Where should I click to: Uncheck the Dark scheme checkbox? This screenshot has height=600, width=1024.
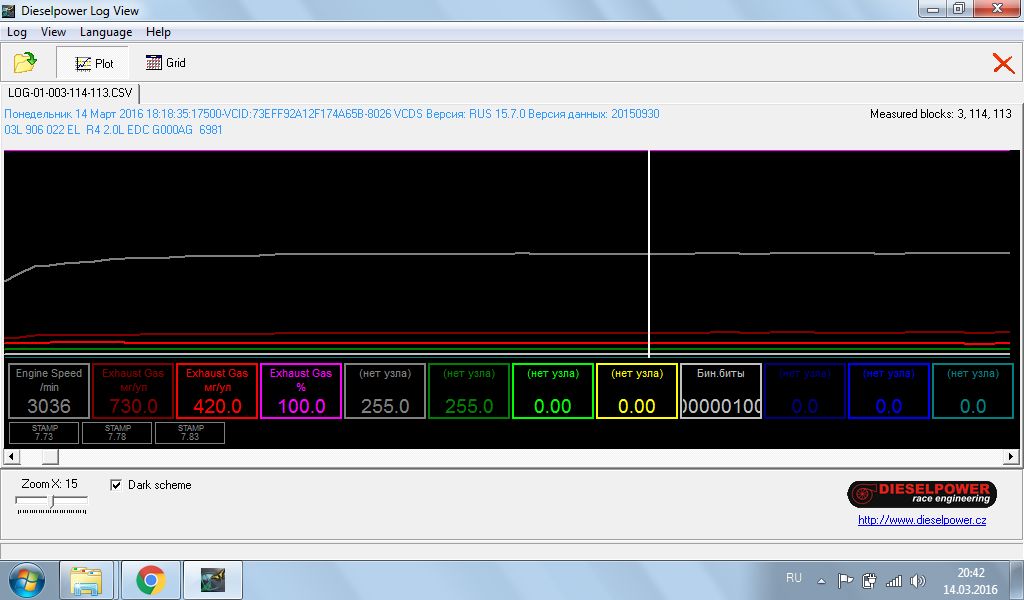(x=116, y=485)
